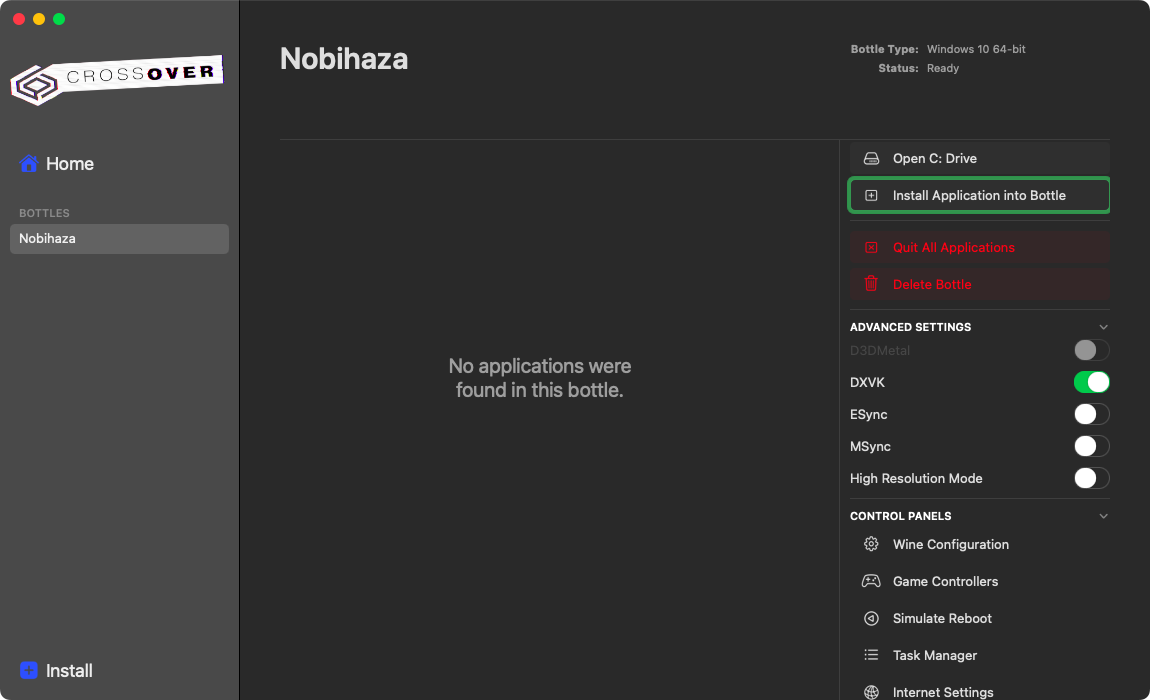Click the blue Install plus icon
Image resolution: width=1150 pixels, height=700 pixels.
point(29,671)
